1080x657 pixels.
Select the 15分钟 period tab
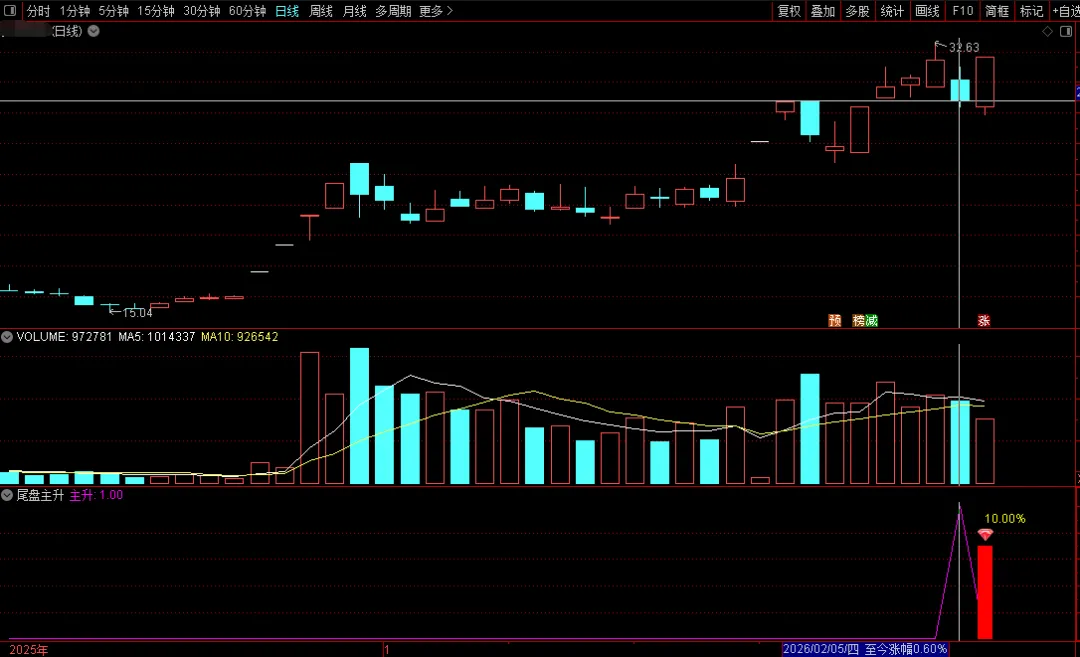[x=156, y=11]
